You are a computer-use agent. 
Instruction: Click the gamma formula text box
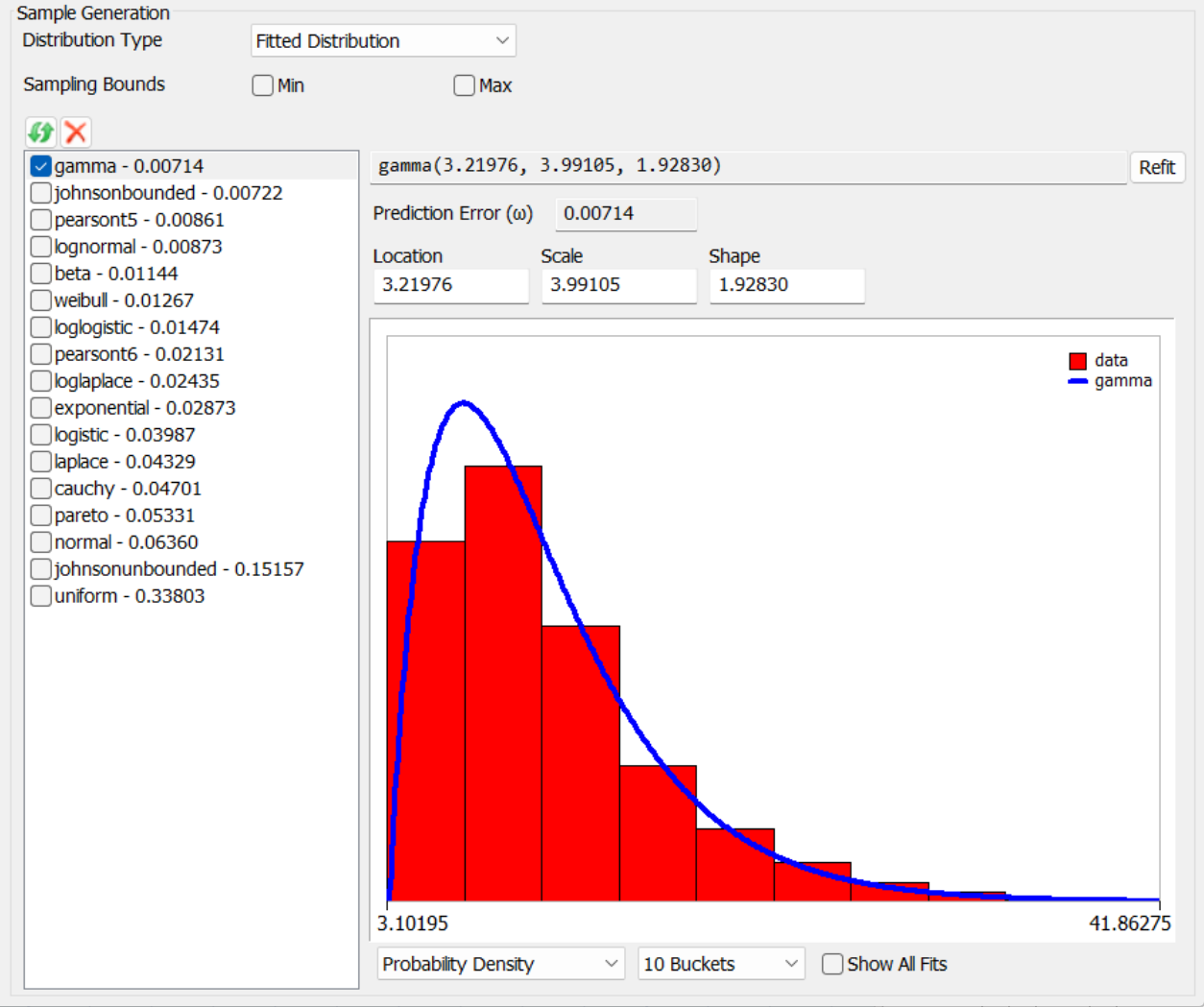pos(748,166)
